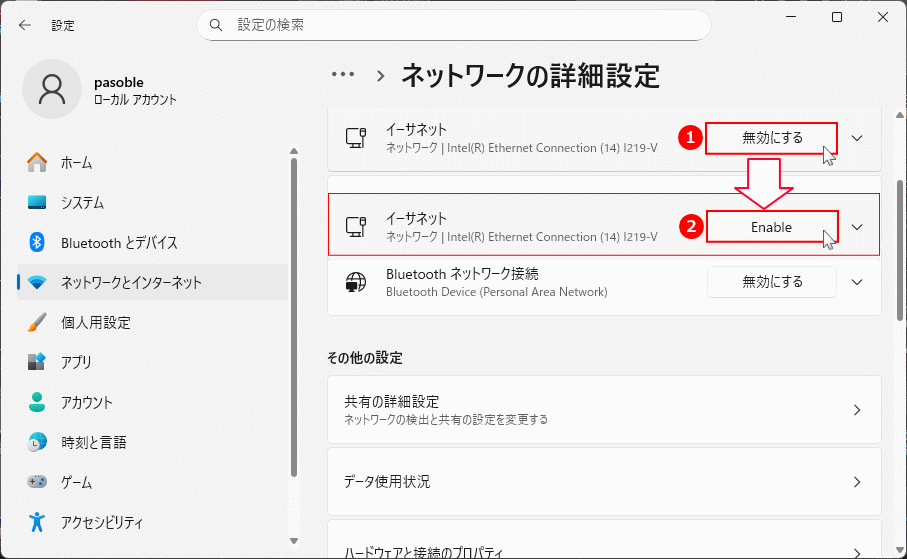Click the Enable button for イーサネット
Image resolution: width=907 pixels, height=559 pixels.
click(x=772, y=227)
